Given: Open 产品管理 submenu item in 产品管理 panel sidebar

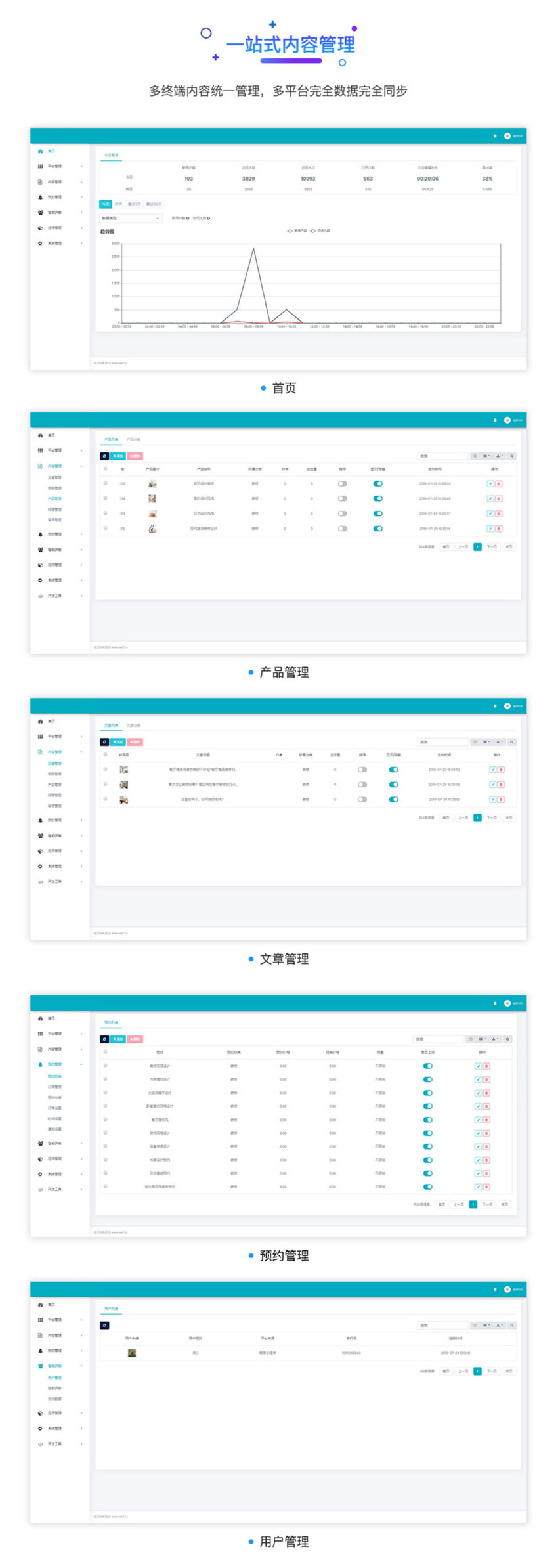Looking at the screenshot, I should point(54,498).
